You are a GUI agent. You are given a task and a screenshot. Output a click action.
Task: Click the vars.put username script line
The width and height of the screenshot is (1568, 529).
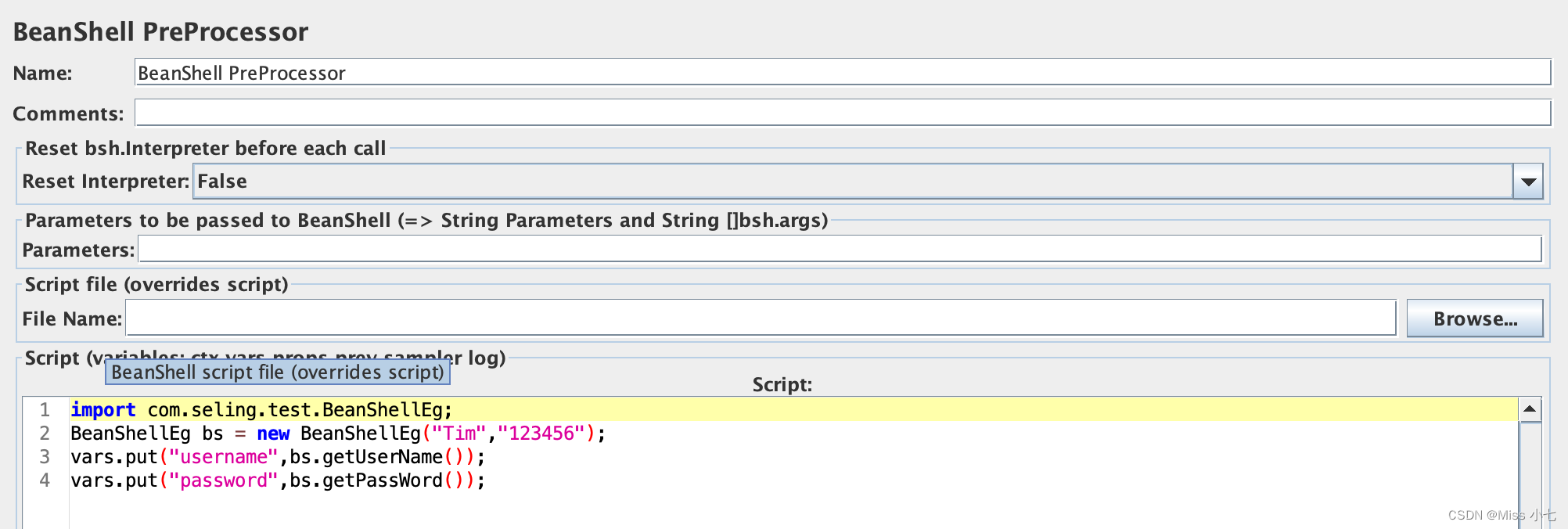click(278, 456)
